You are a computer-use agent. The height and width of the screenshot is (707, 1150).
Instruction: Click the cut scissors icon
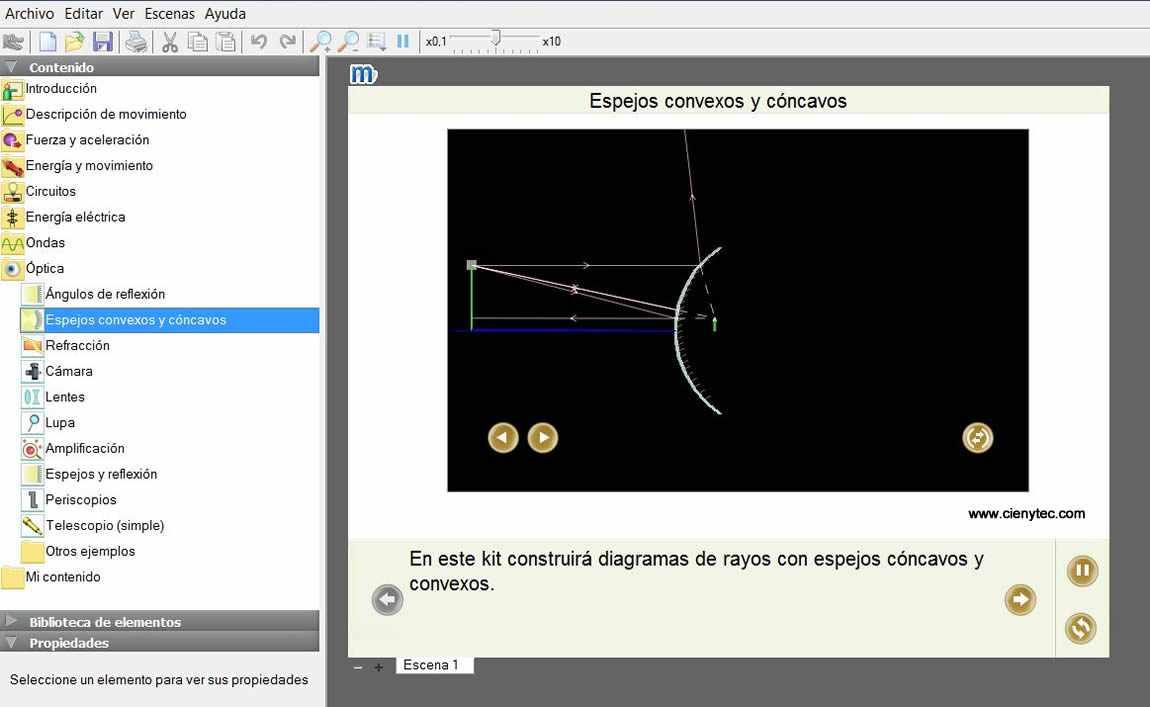coord(169,42)
